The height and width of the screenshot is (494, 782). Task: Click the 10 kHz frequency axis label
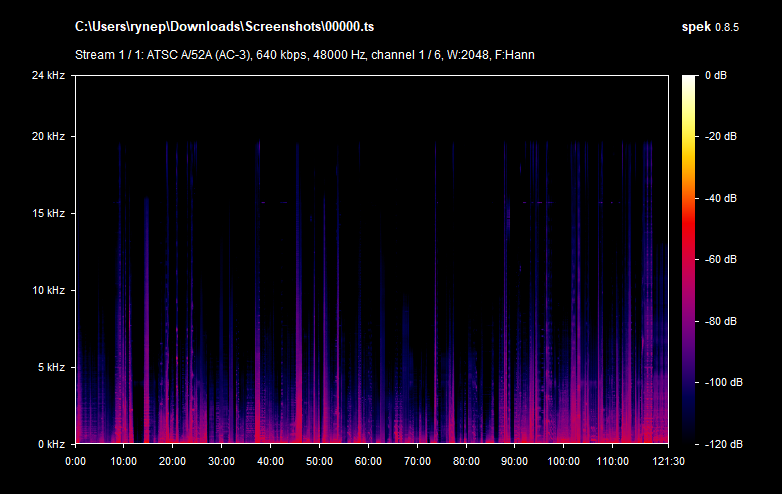[x=47, y=290]
